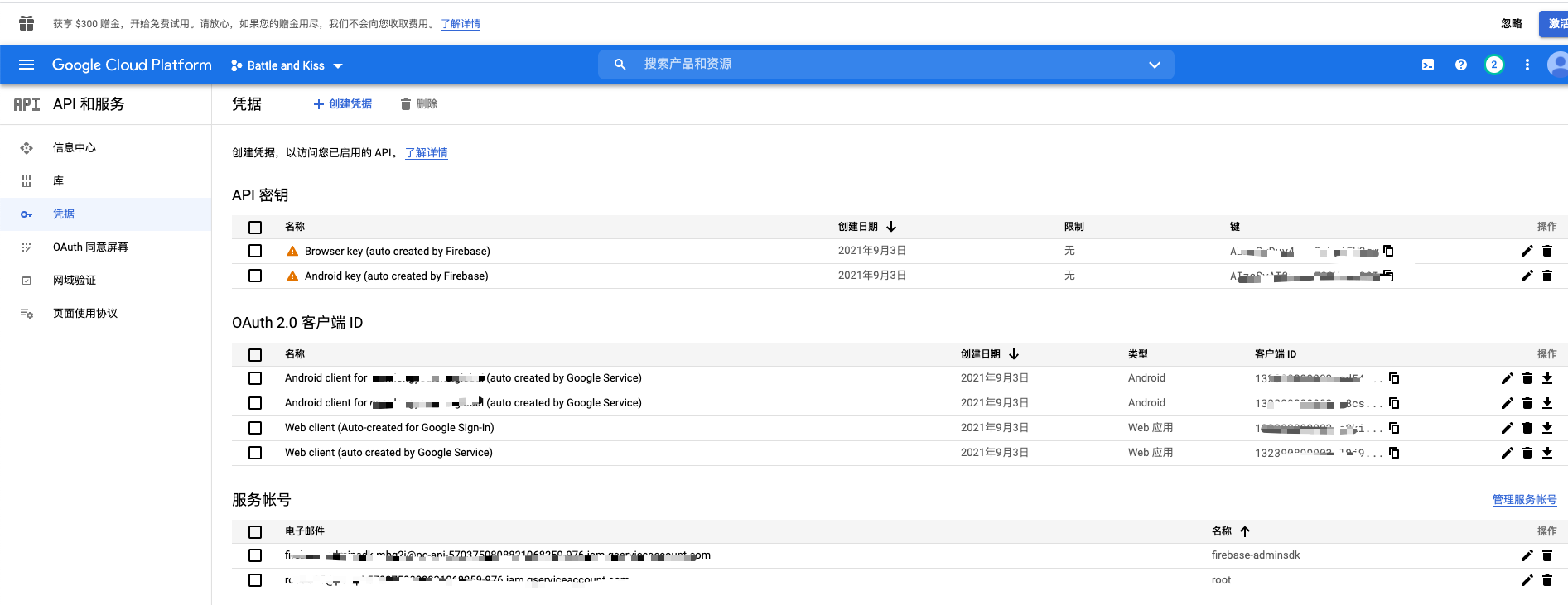Image resolution: width=1568 pixels, height=605 pixels.
Task: Go to Google Cloud Platform home logo
Action: (132, 65)
